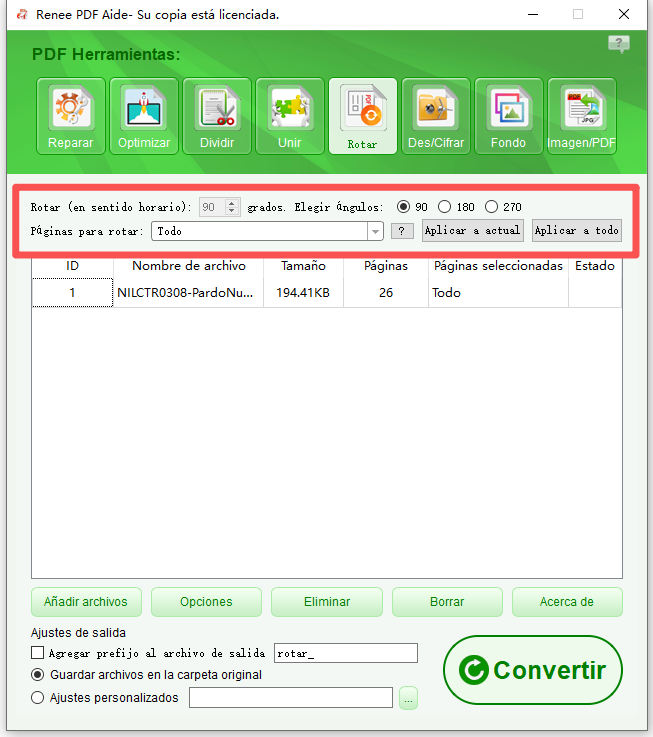Select the Rotar PDF tool
Image resolution: width=653 pixels, height=737 pixels.
[x=363, y=116]
